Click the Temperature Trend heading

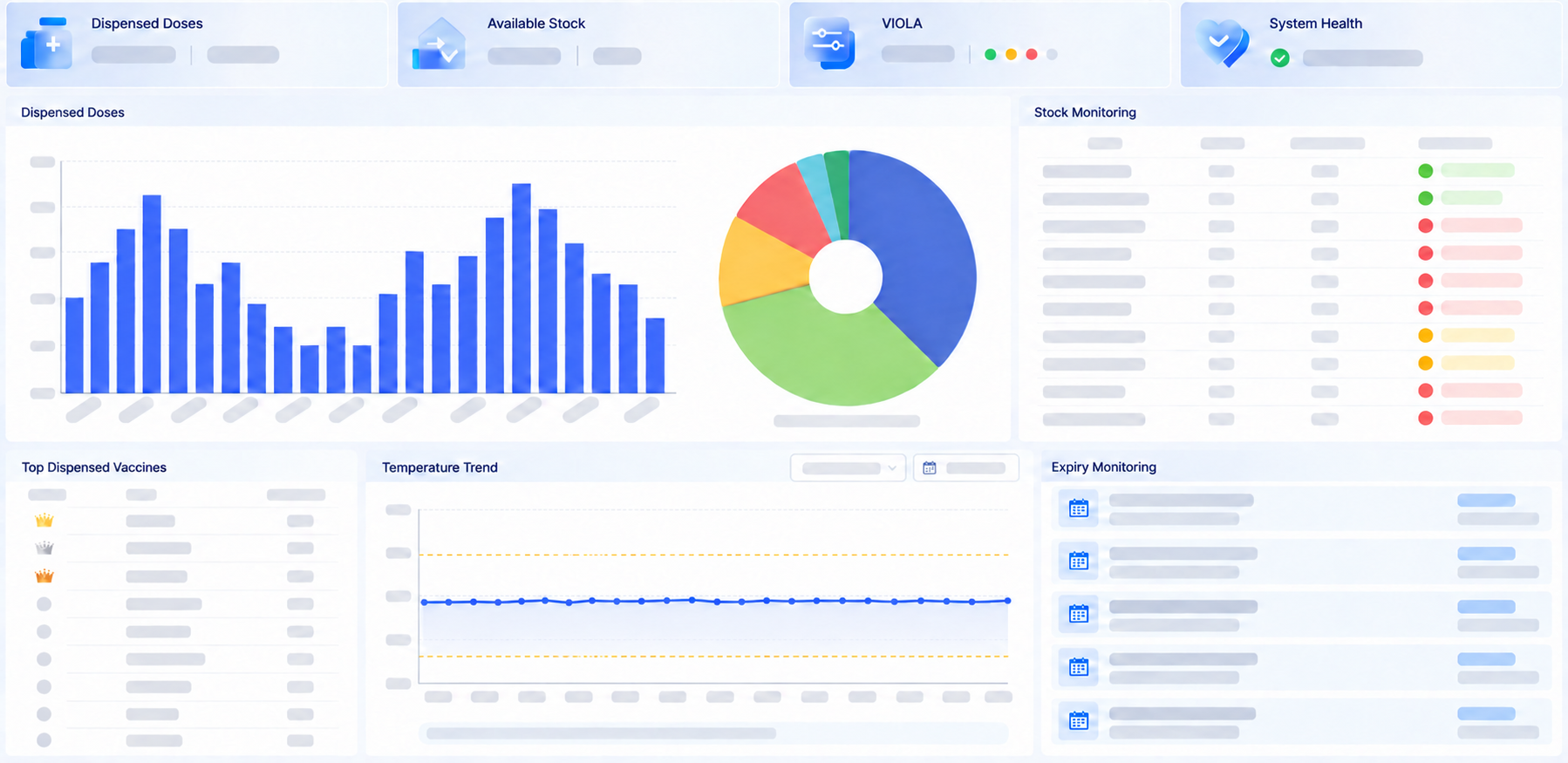[x=440, y=467]
